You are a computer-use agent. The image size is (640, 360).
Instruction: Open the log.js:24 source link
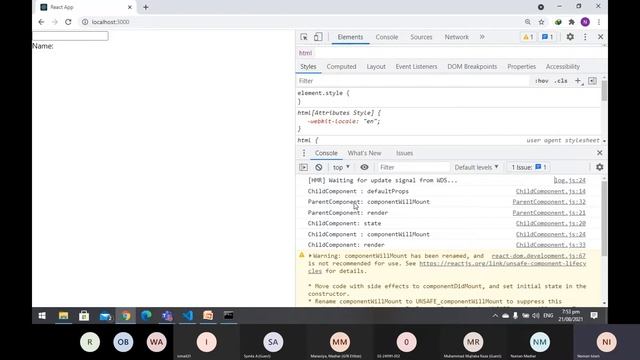570,180
